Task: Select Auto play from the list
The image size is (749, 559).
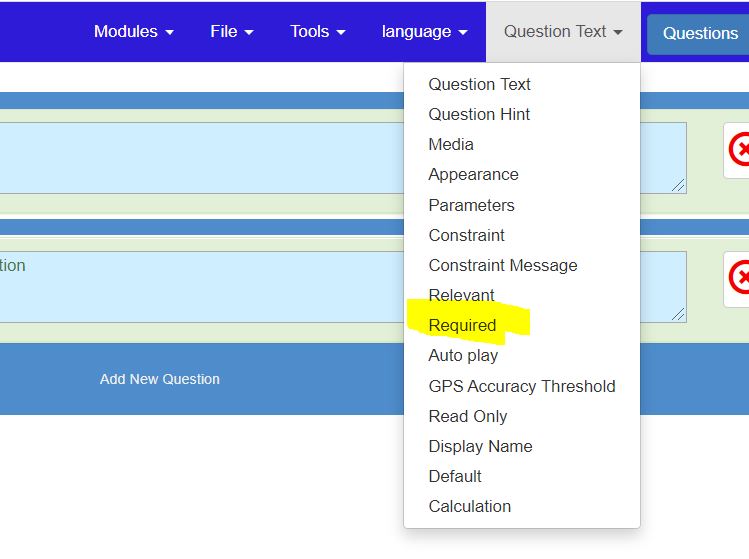Action: pos(463,355)
